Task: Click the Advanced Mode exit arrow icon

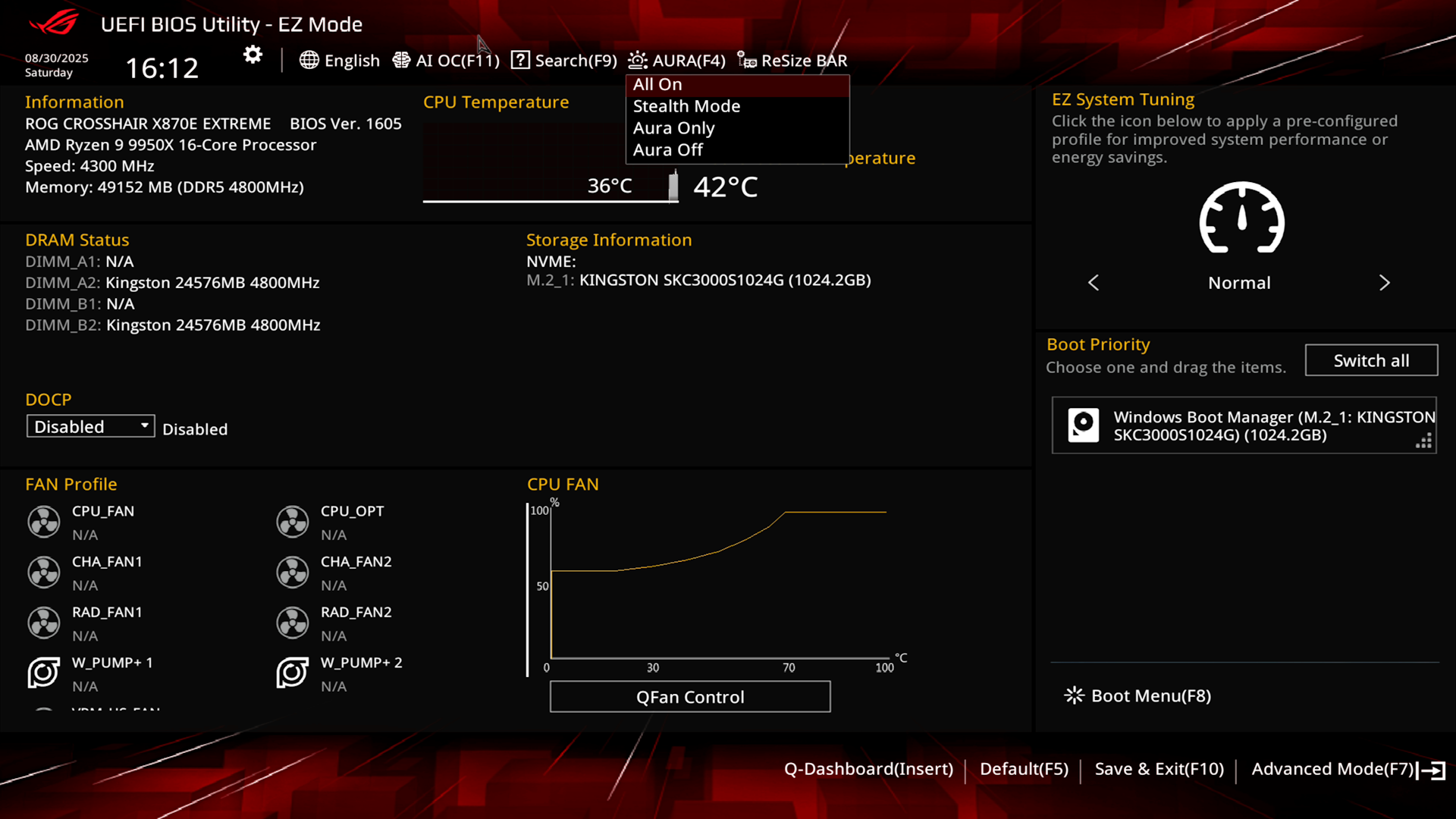Action: (x=1432, y=770)
